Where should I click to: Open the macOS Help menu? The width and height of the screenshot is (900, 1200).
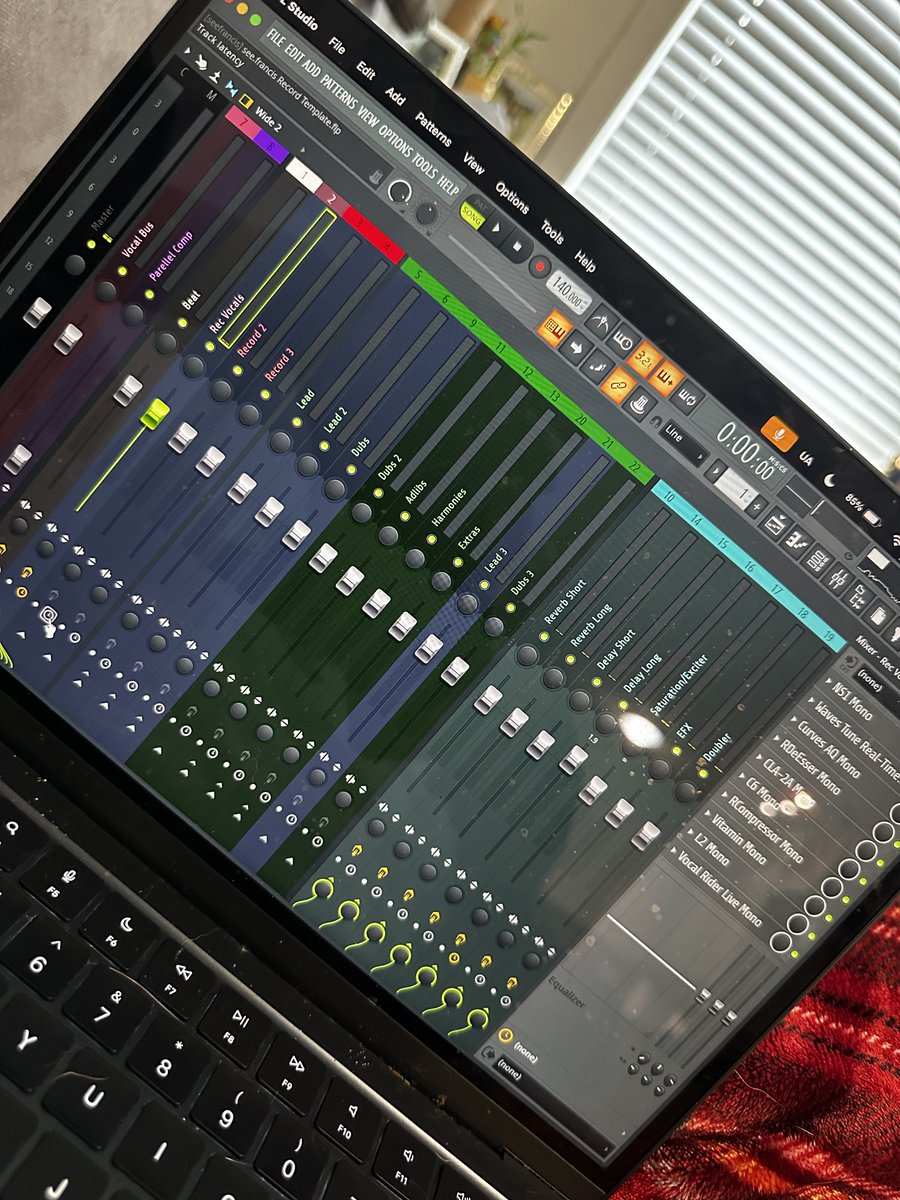tap(586, 263)
